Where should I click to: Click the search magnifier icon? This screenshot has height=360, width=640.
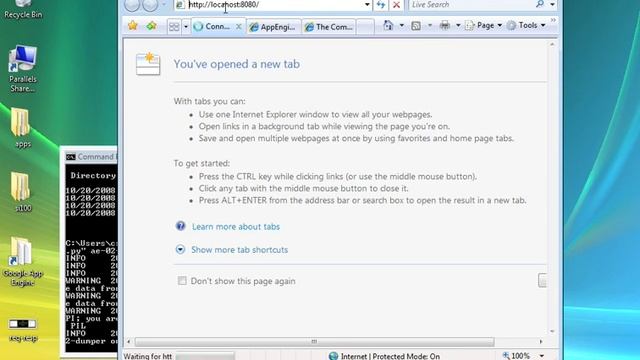[540, 4]
